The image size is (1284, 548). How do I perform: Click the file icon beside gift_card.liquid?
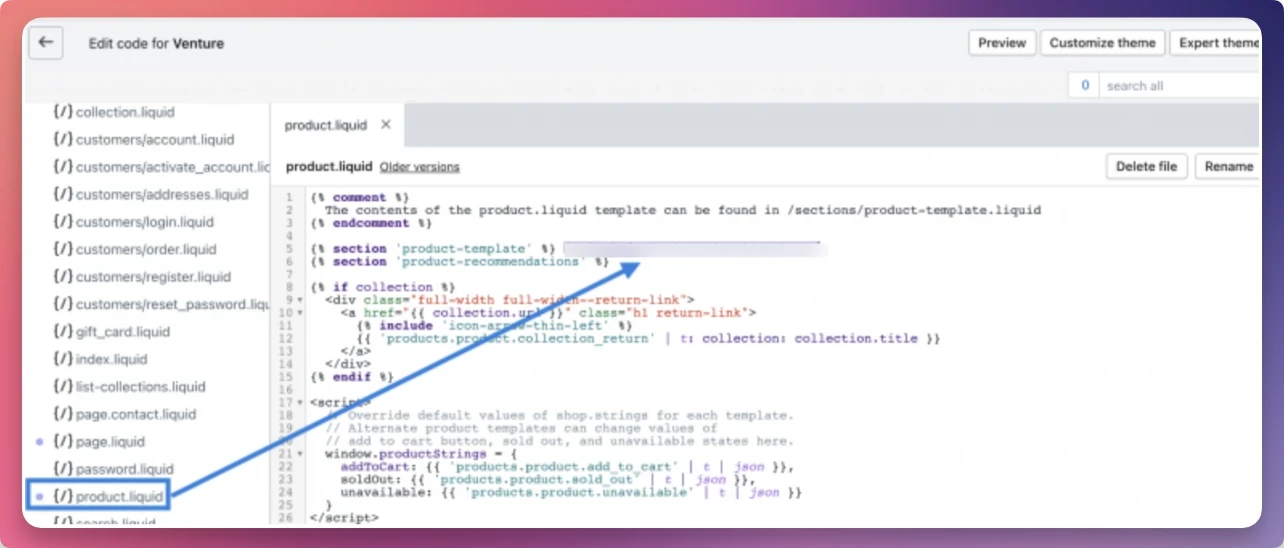point(63,332)
